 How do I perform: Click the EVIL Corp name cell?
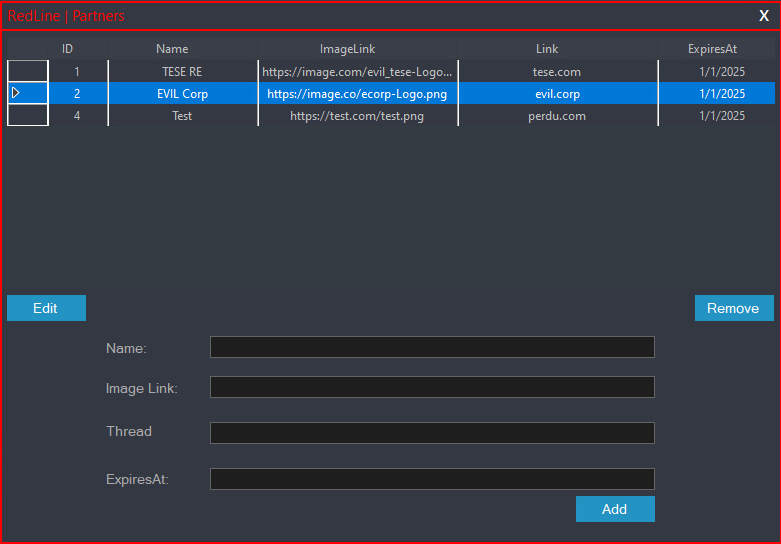[182, 94]
